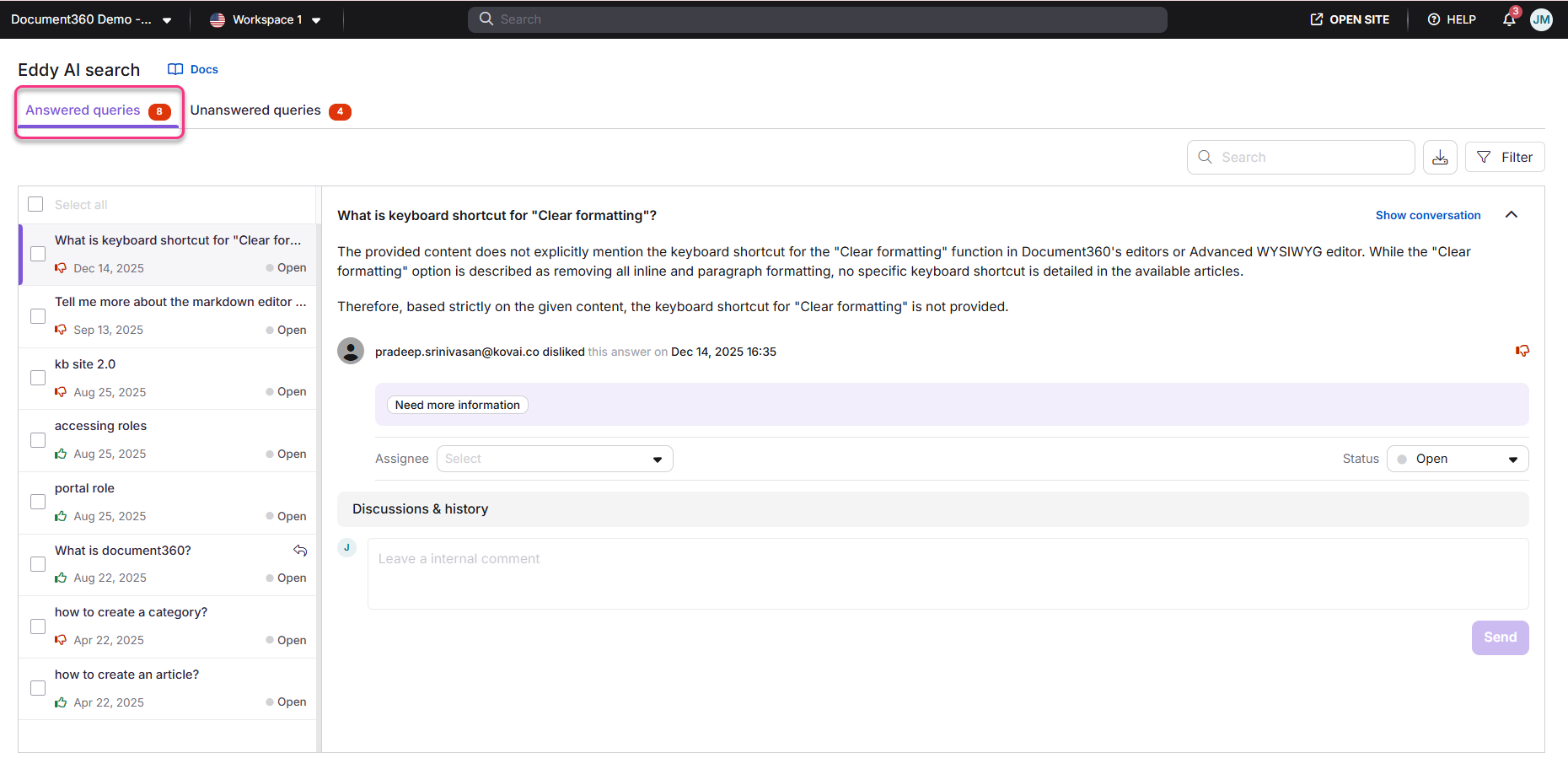
Task: Select the HELP icon in the top bar
Action: 1433,19
